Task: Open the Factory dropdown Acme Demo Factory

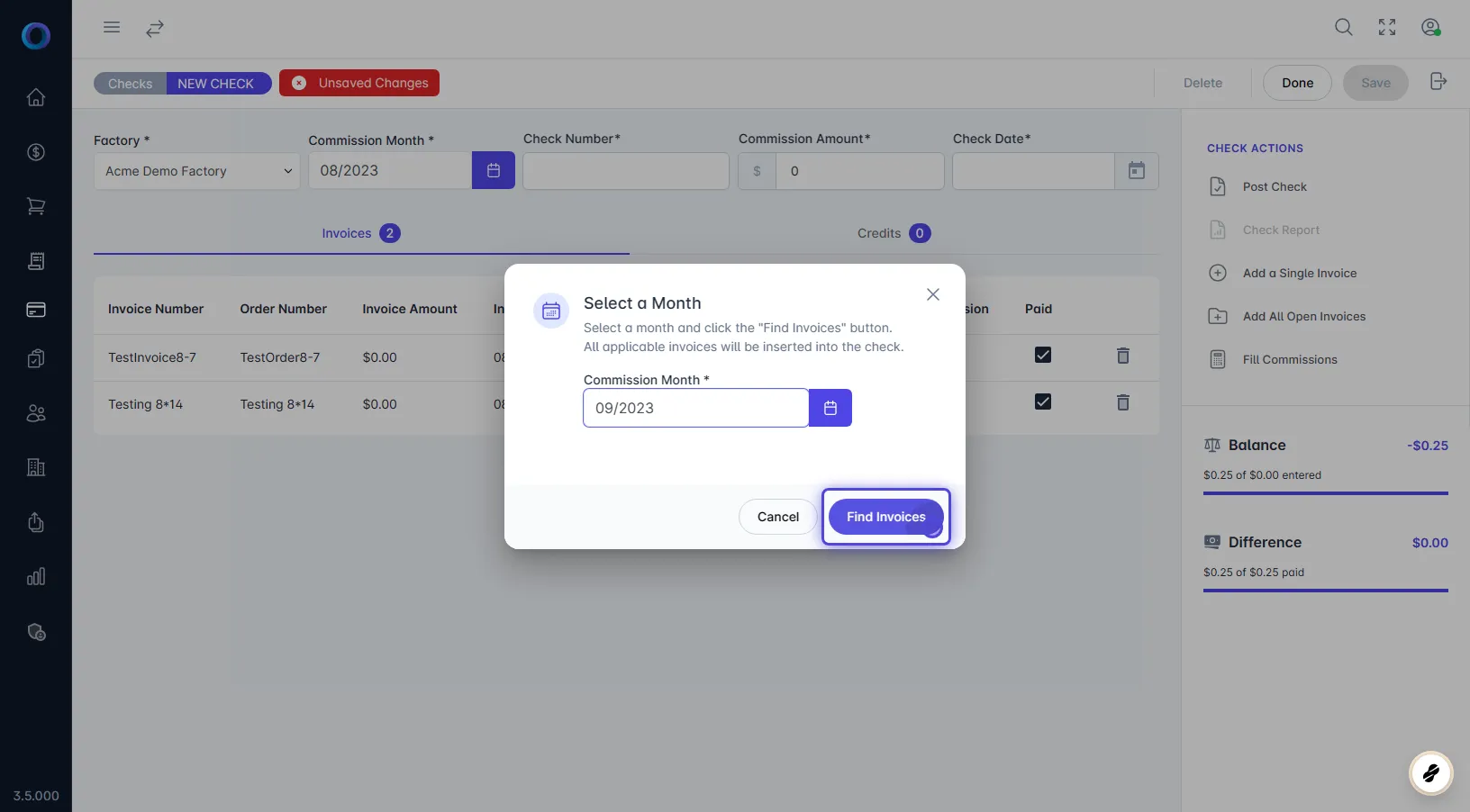Action: pos(196,171)
